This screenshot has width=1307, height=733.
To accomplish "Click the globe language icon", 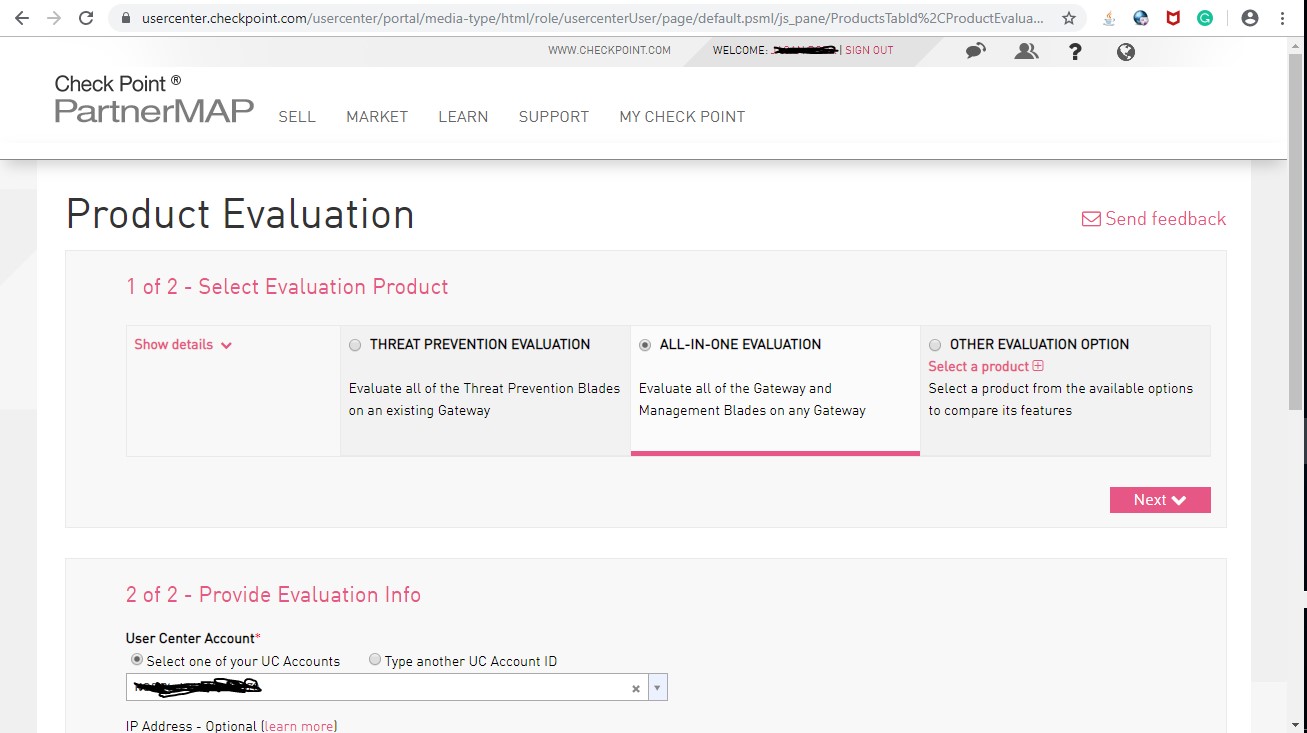I will click(1126, 52).
